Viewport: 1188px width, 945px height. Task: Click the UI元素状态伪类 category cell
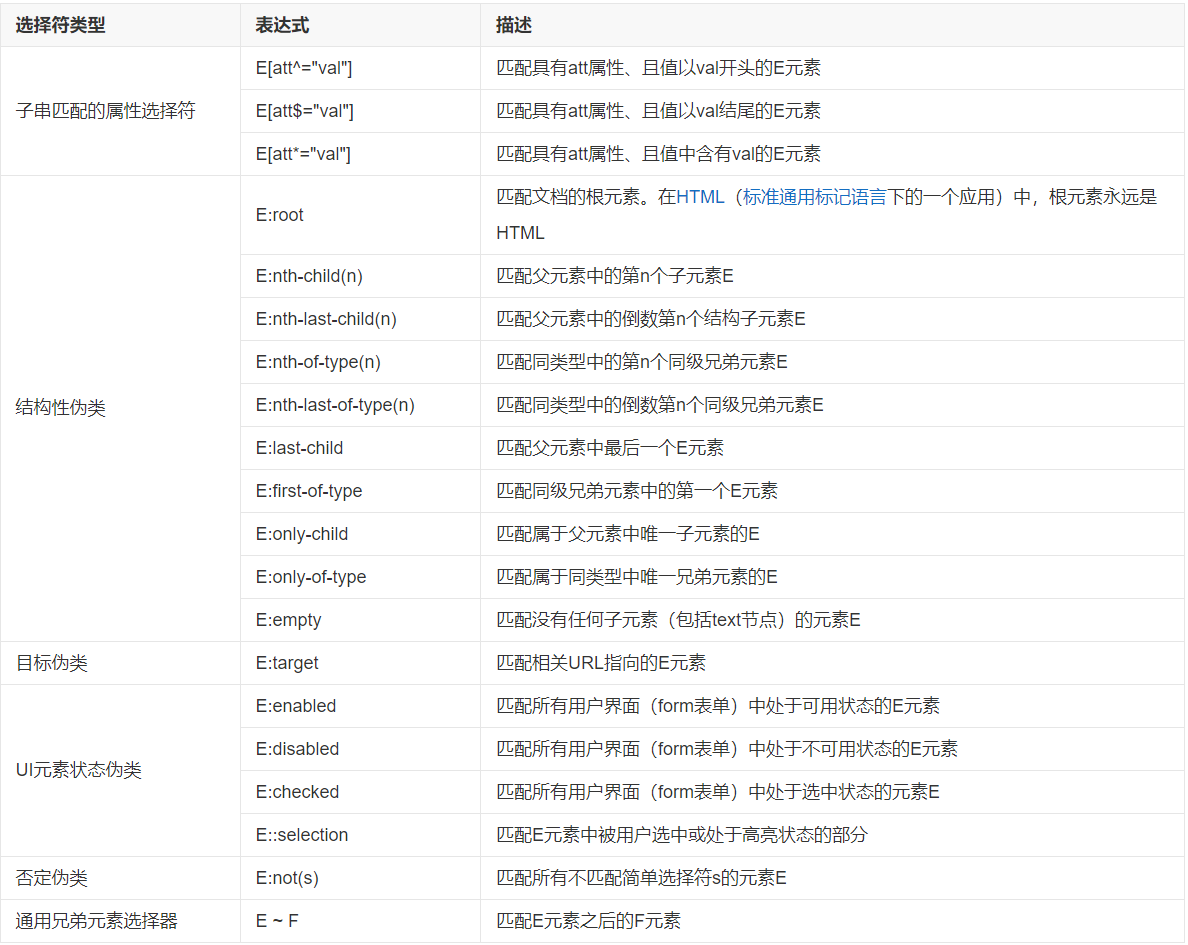(79, 770)
